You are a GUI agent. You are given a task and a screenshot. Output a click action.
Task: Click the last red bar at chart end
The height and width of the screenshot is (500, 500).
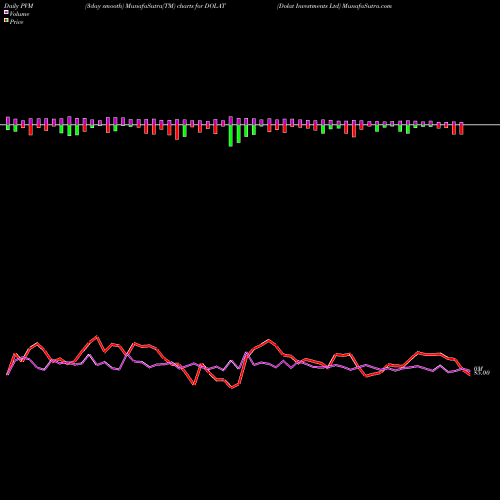461,129
